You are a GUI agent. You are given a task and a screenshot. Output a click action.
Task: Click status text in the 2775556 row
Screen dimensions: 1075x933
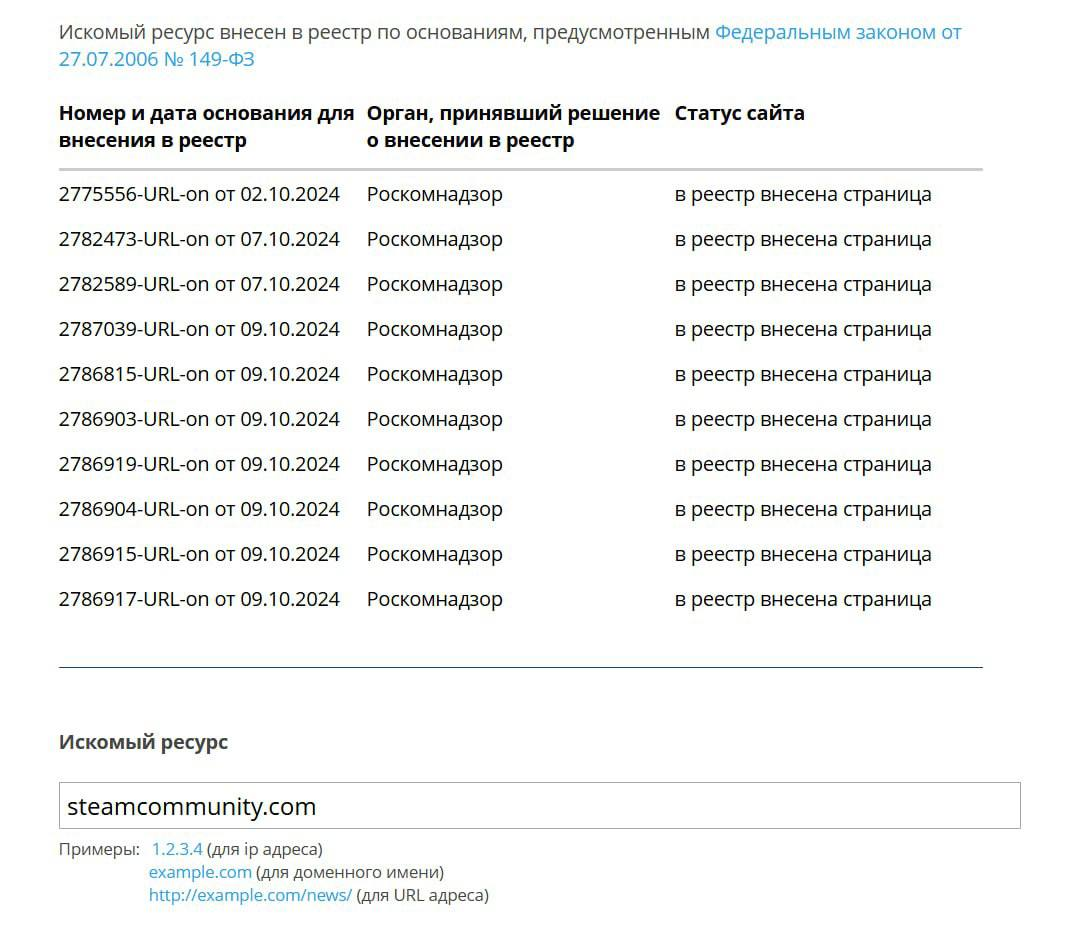[803, 195]
